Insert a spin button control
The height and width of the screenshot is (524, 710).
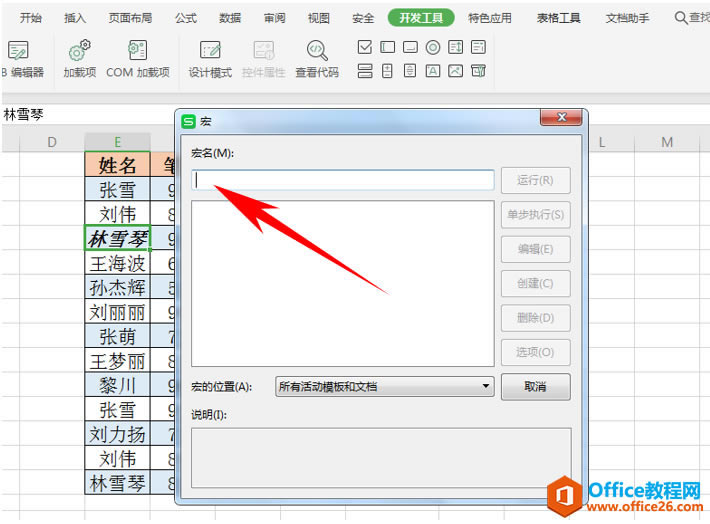tap(387, 71)
